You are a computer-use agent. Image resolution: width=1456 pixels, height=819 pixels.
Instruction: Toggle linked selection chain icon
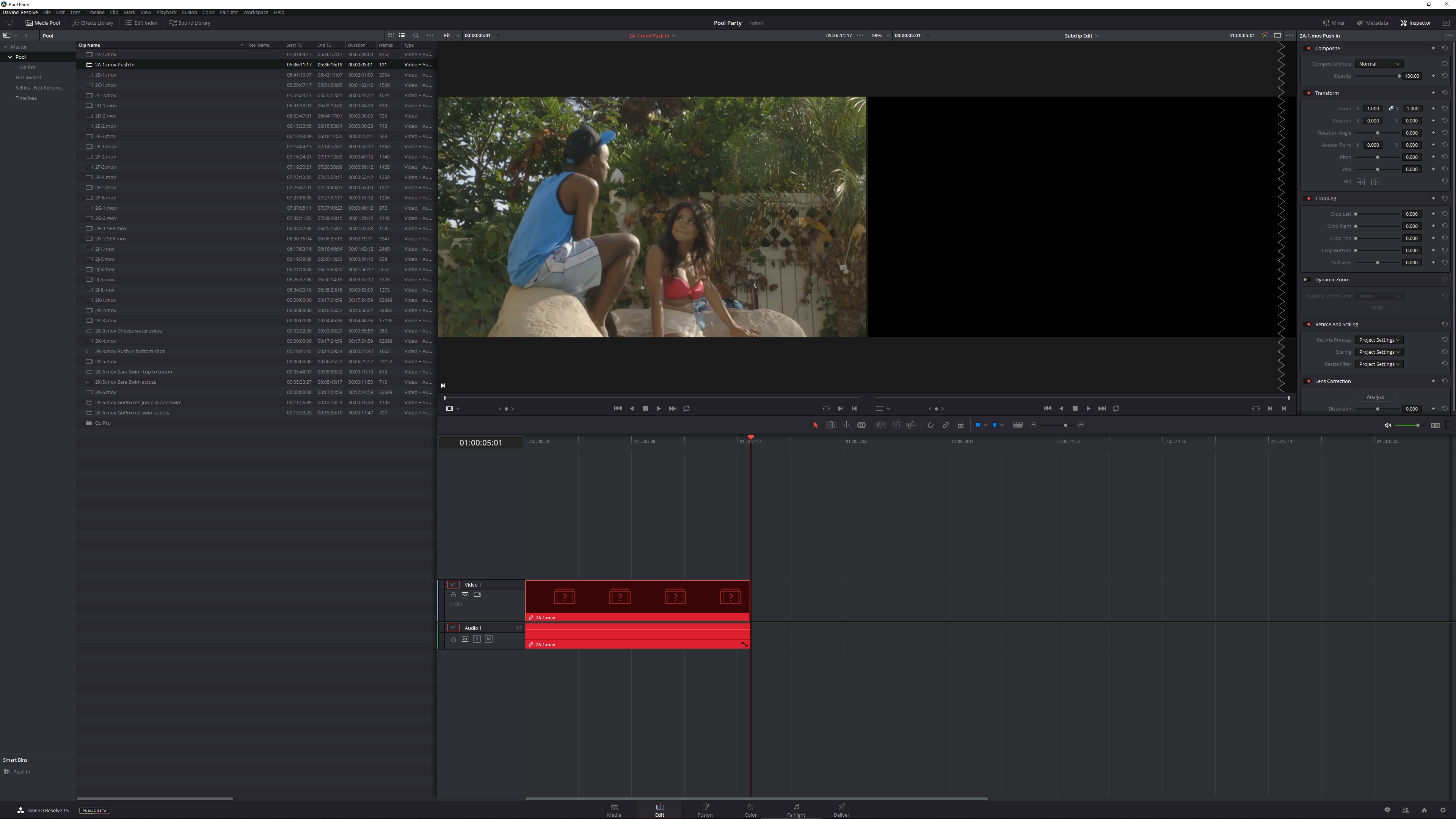[946, 425]
